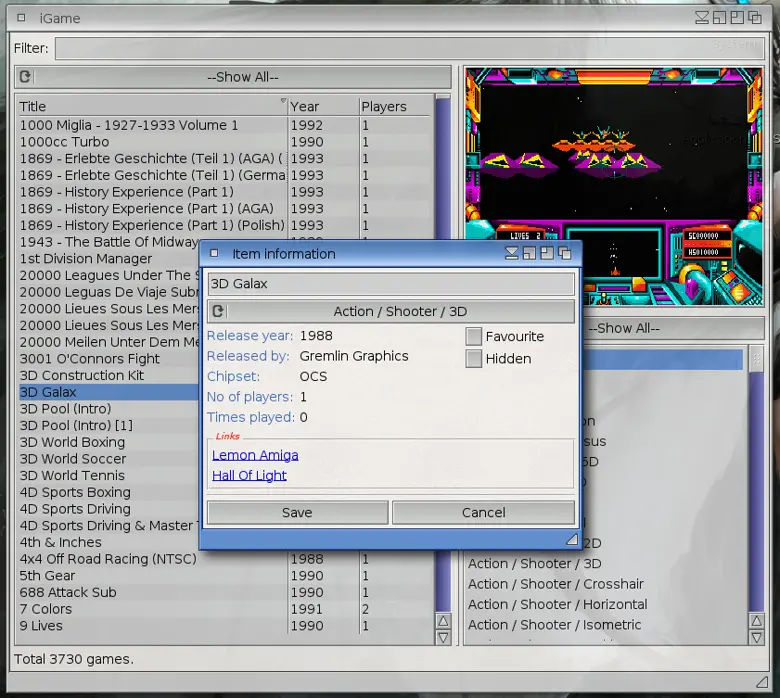Screen dimensions: 780x698
Task: Click the game list scroll-up arrow
Action: 443,621
